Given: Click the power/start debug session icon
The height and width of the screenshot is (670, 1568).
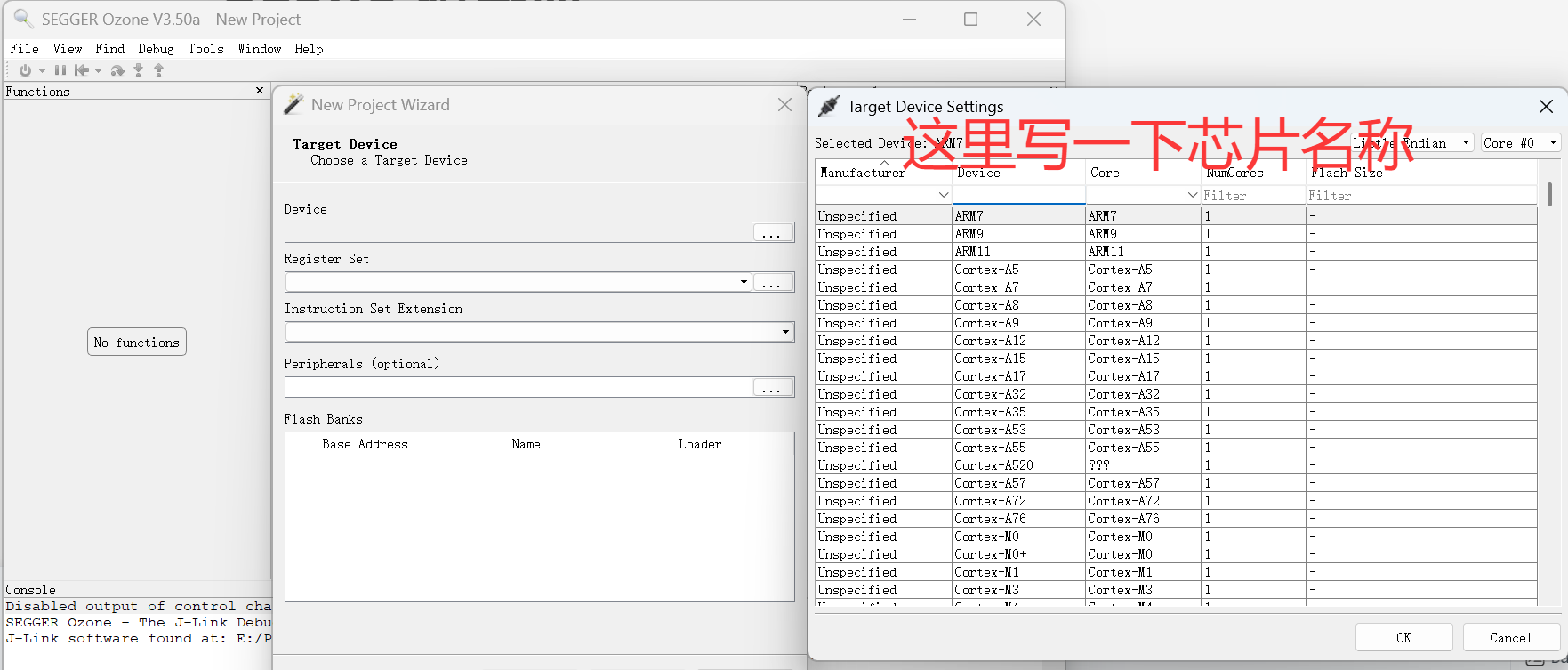Looking at the screenshot, I should (25, 70).
